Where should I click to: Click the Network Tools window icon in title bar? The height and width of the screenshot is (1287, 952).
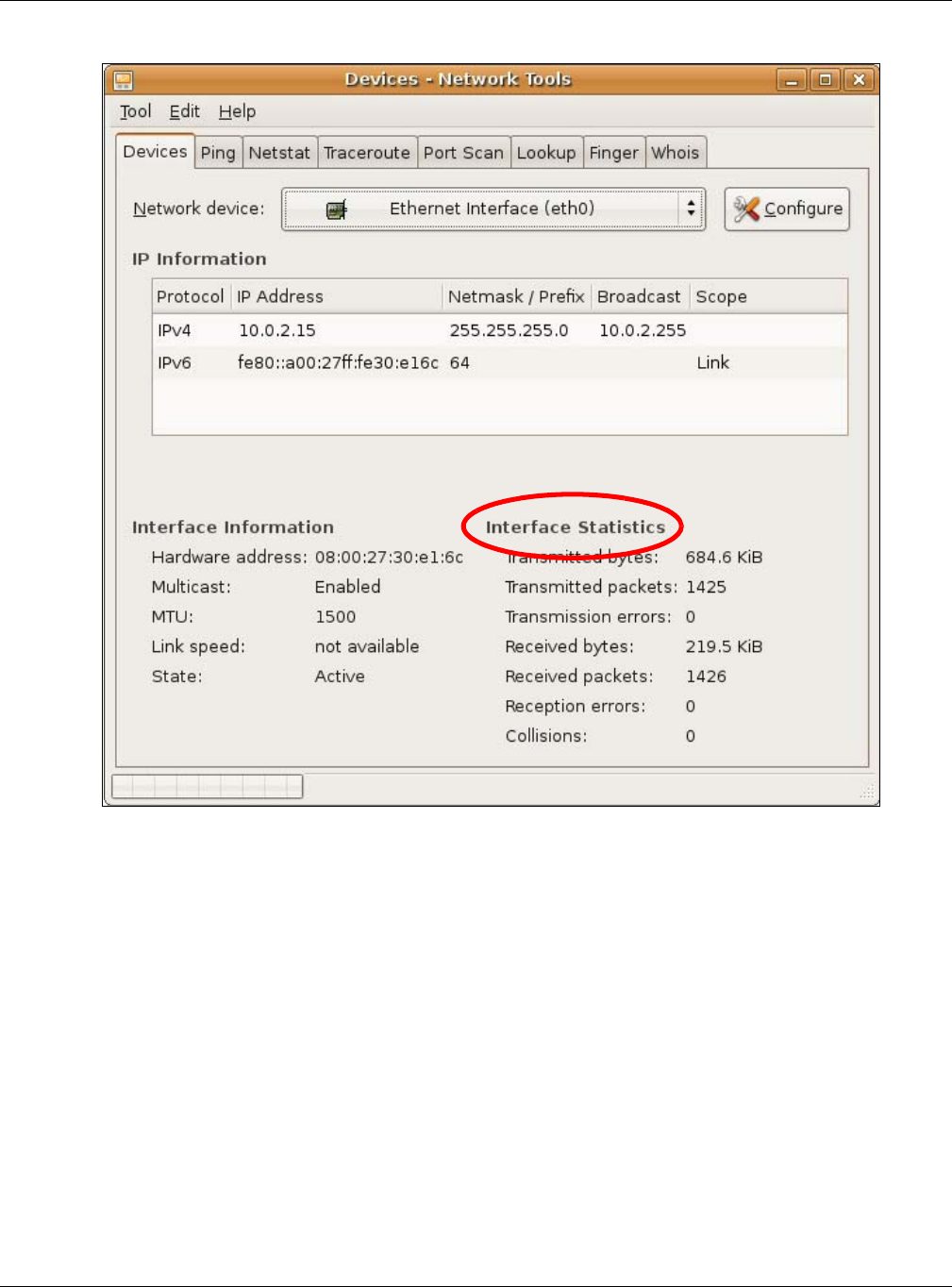pyautogui.click(x=123, y=80)
